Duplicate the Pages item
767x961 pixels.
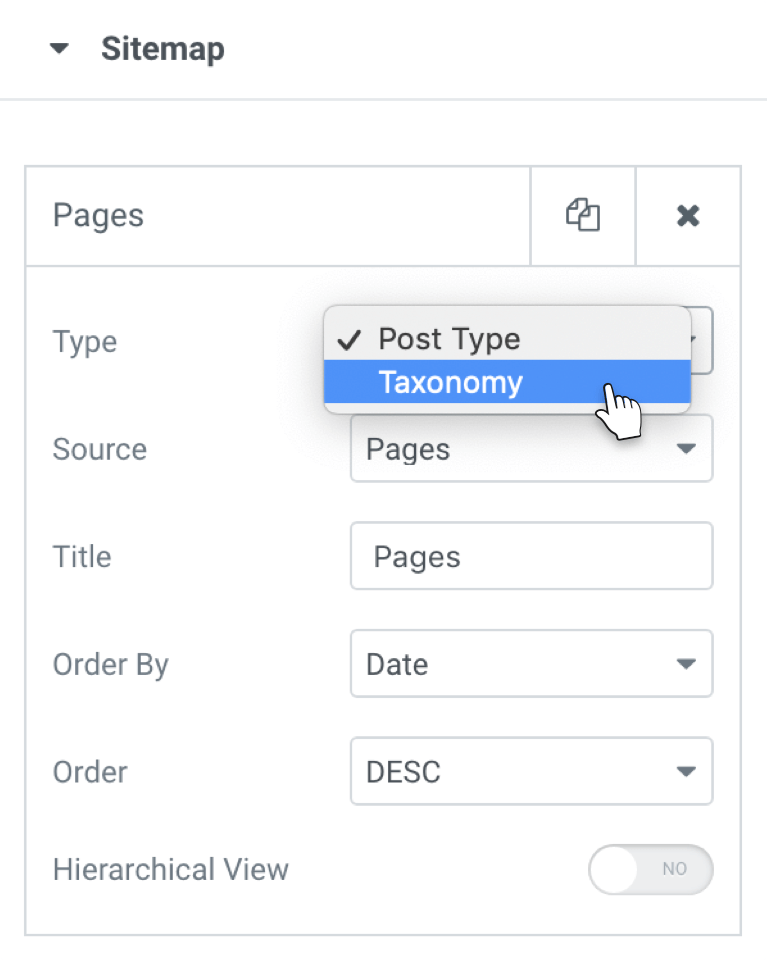[x=583, y=216]
